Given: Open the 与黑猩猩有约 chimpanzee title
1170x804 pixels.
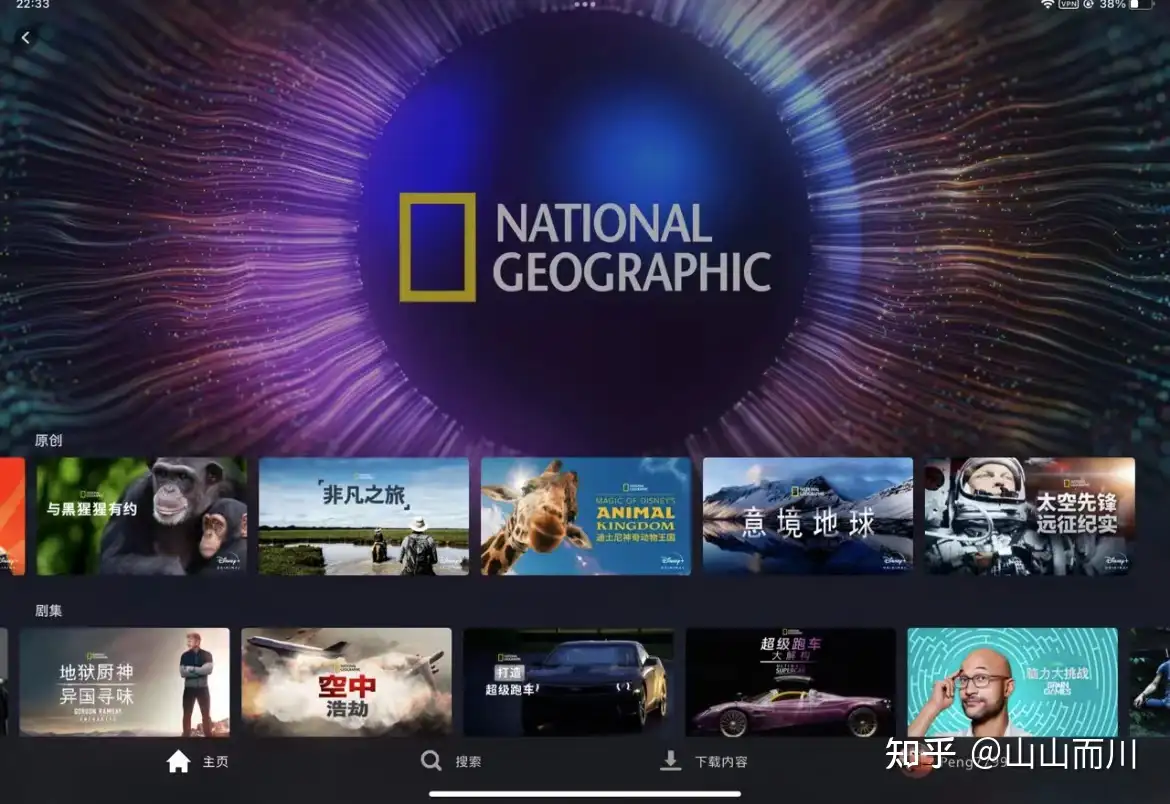Looking at the screenshot, I should pos(142,516).
